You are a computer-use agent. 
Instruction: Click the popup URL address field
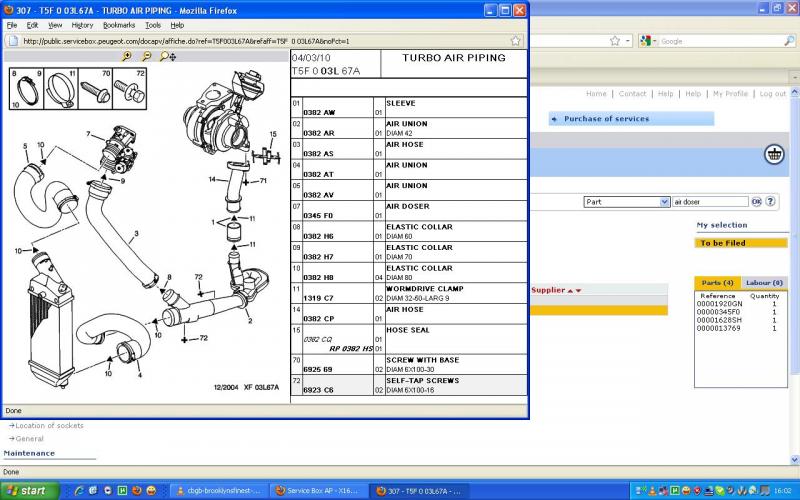tap(264, 41)
